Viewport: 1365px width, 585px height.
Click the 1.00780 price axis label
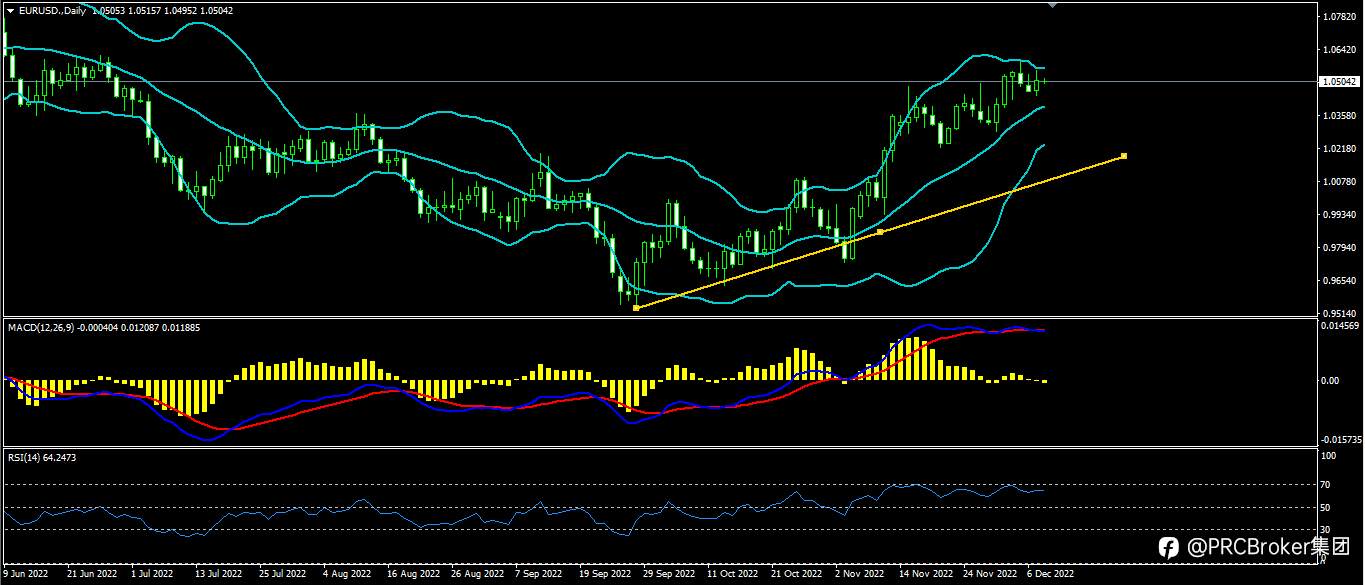1338,182
